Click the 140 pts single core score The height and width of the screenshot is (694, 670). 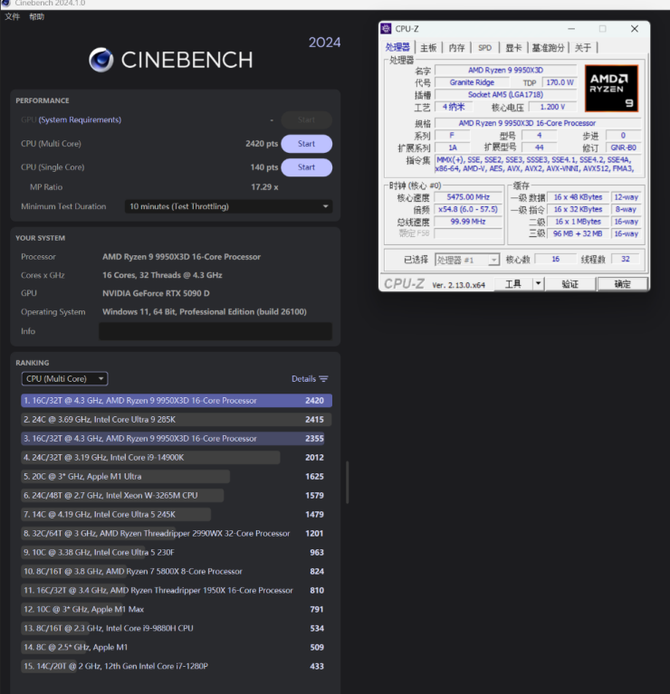point(264,167)
